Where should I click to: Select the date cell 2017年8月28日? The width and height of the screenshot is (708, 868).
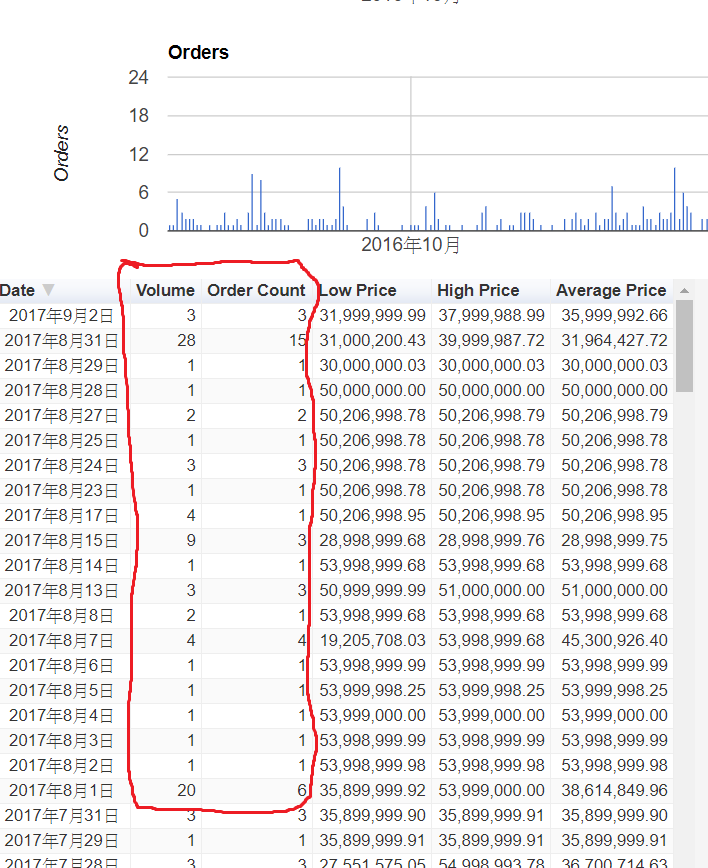point(61,390)
